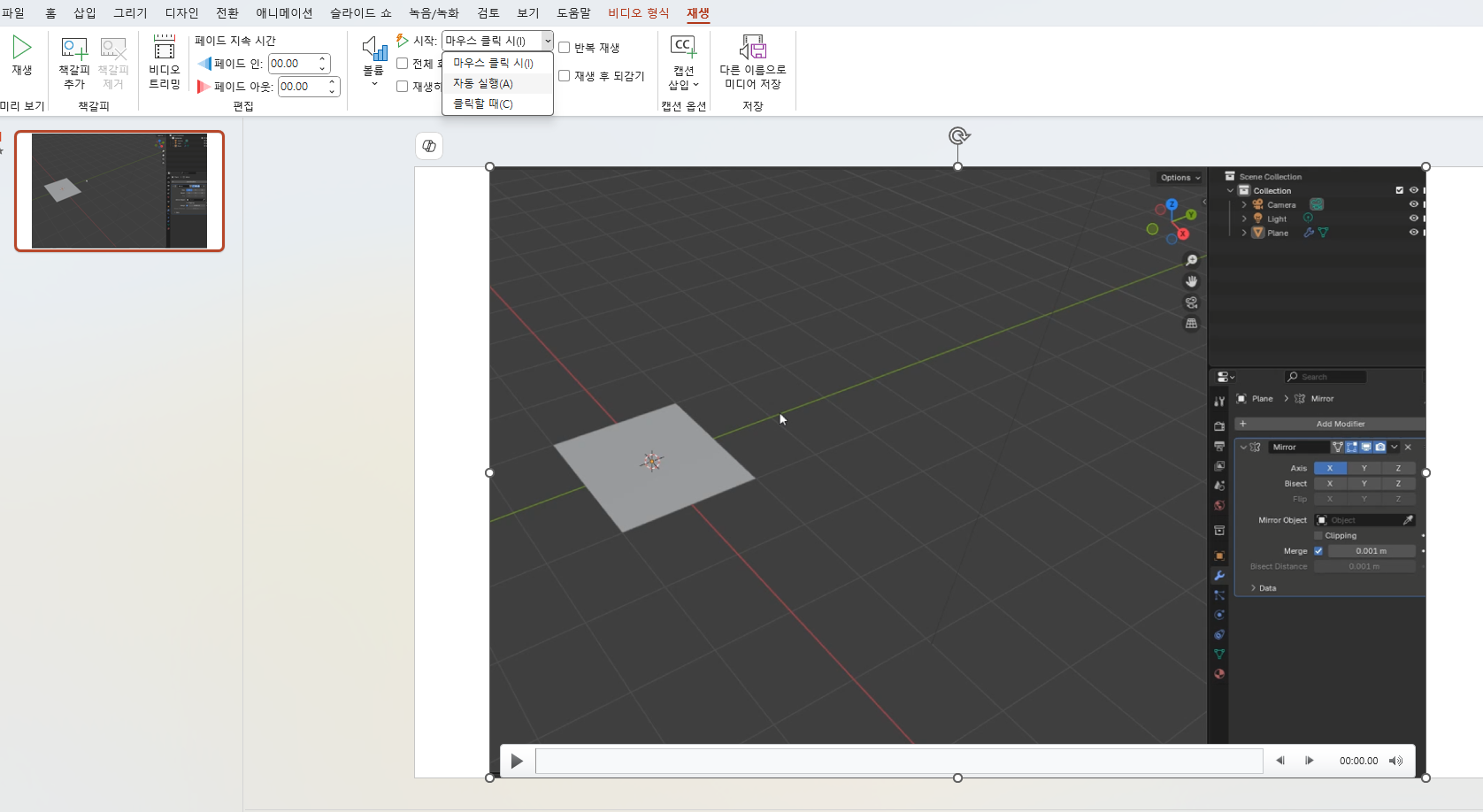Screen dimensions: 1483x812
Task: Play the video from its control bar
Action: [518, 761]
